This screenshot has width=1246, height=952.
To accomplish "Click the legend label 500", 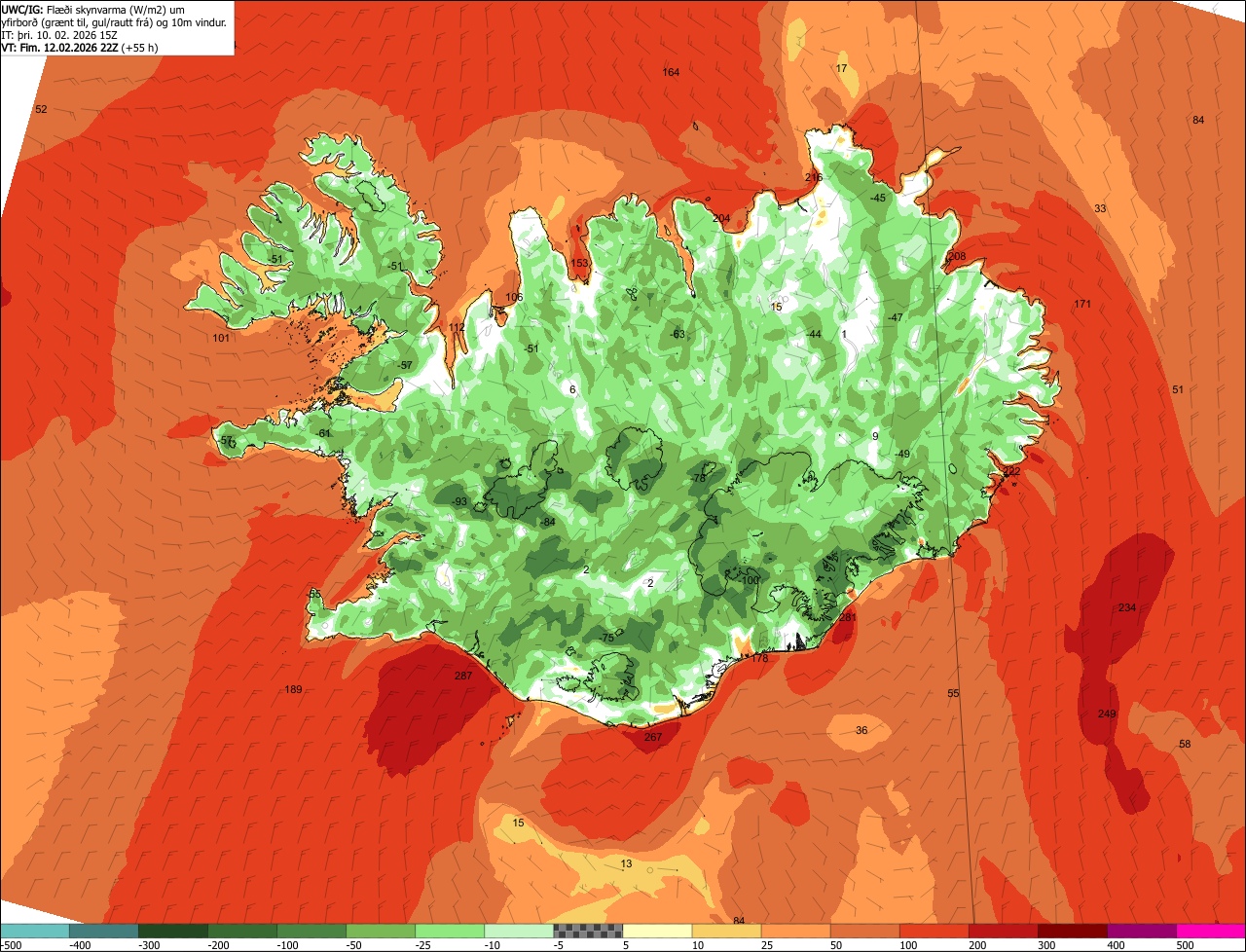I will (x=1184, y=945).
